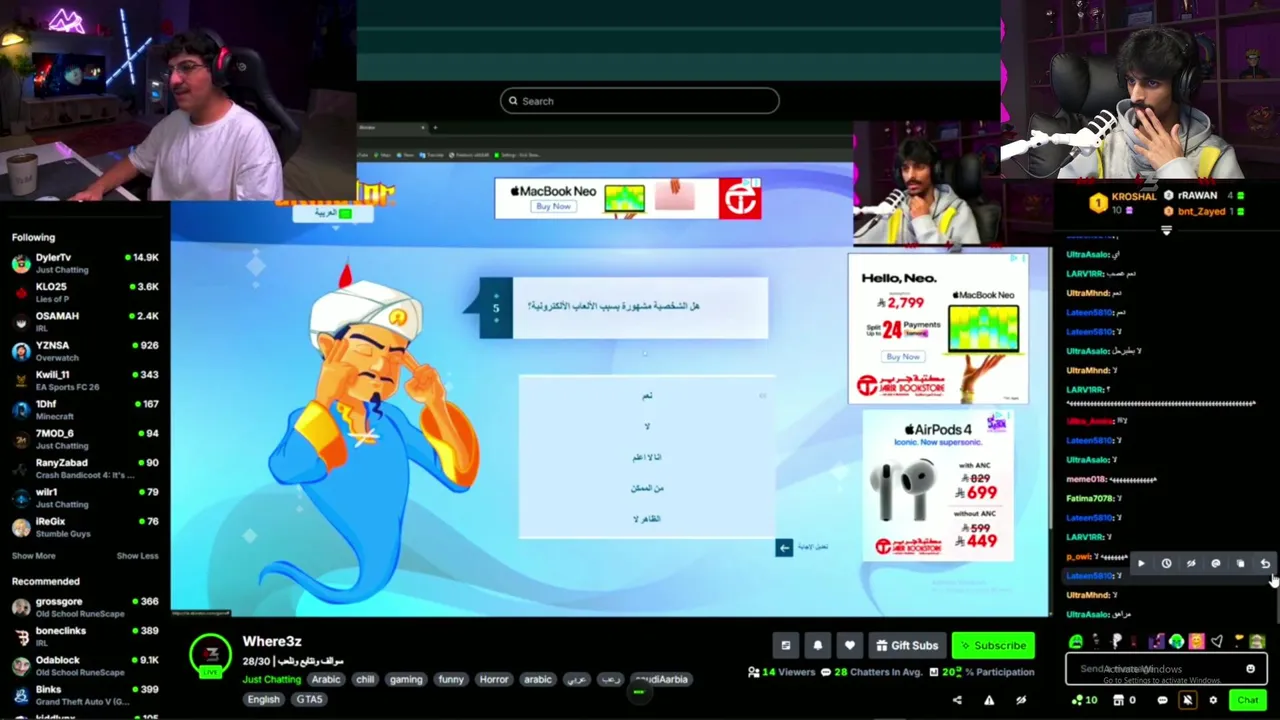Viewport: 1280px width, 720px height.
Task: Send message with green Chat button
Action: pyautogui.click(x=1247, y=700)
